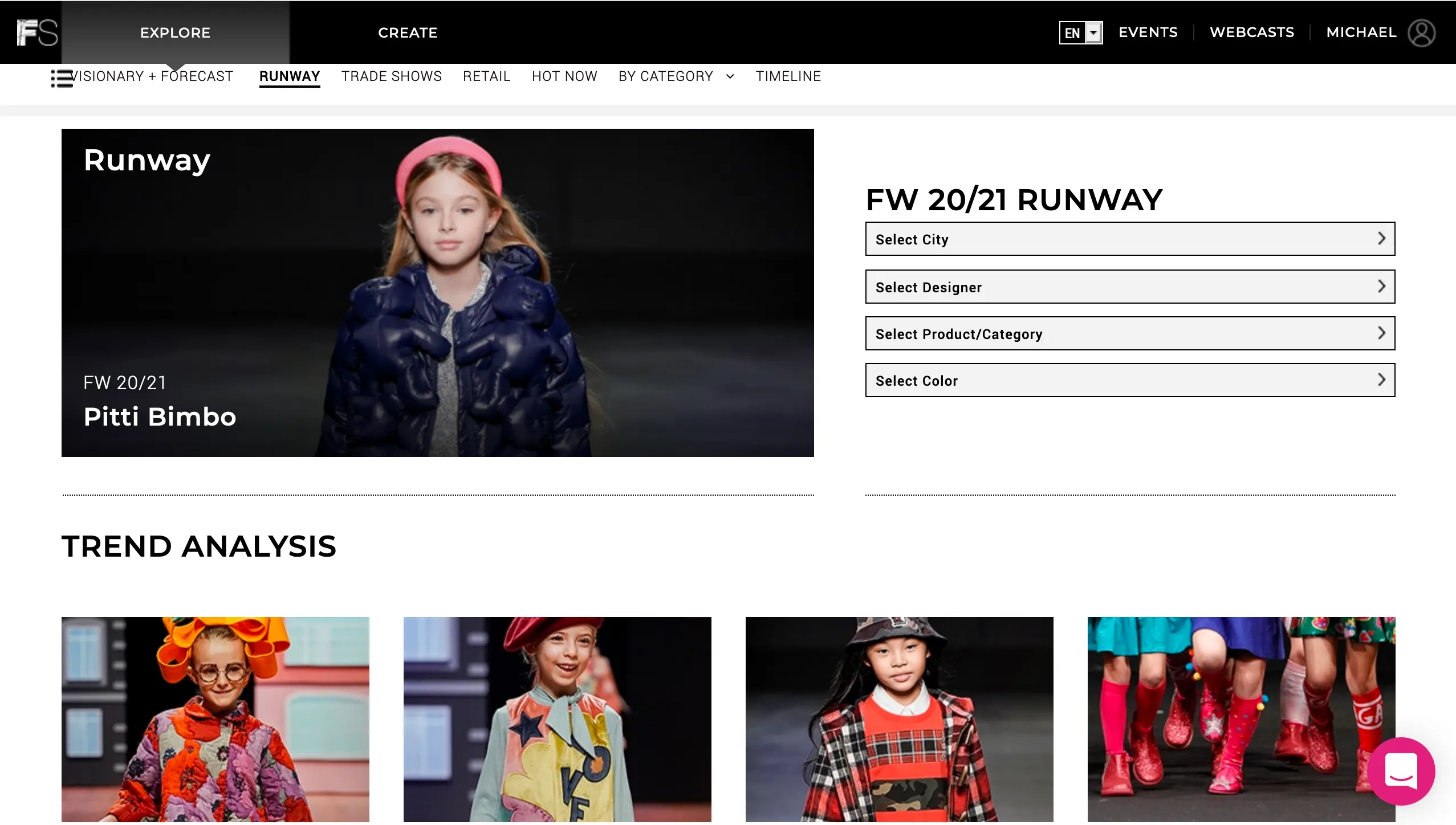Open the Select City dropdown
This screenshot has width=1456, height=825.
click(x=1130, y=239)
